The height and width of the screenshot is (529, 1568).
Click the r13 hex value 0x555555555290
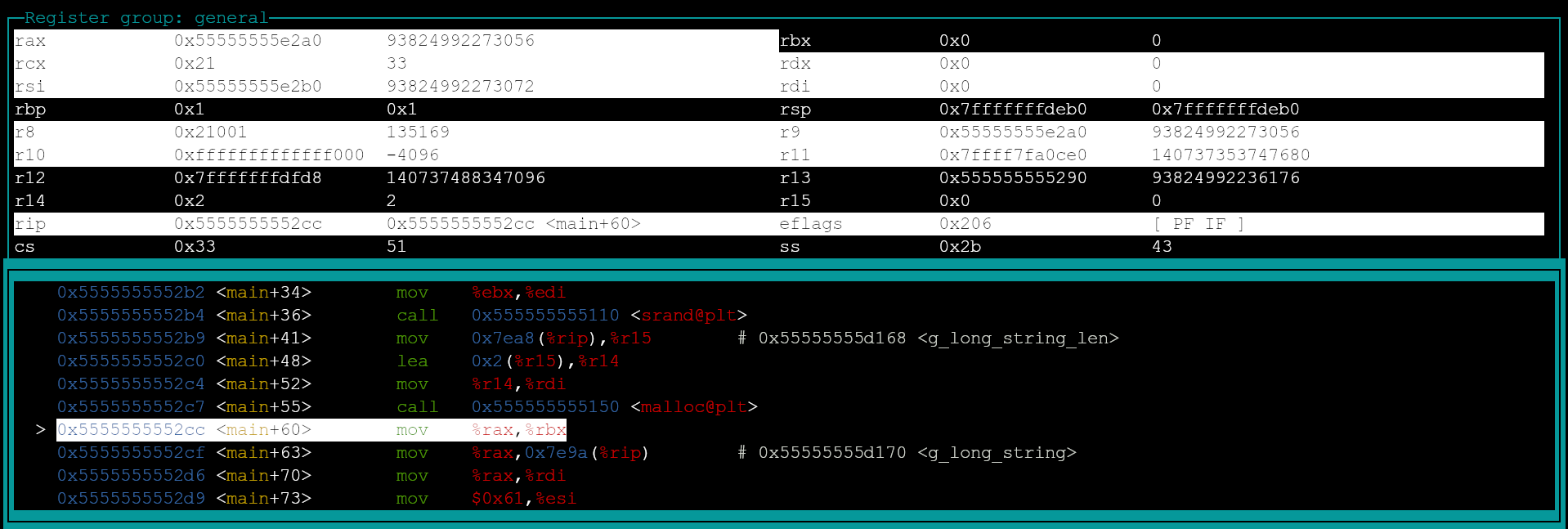click(x=1012, y=178)
